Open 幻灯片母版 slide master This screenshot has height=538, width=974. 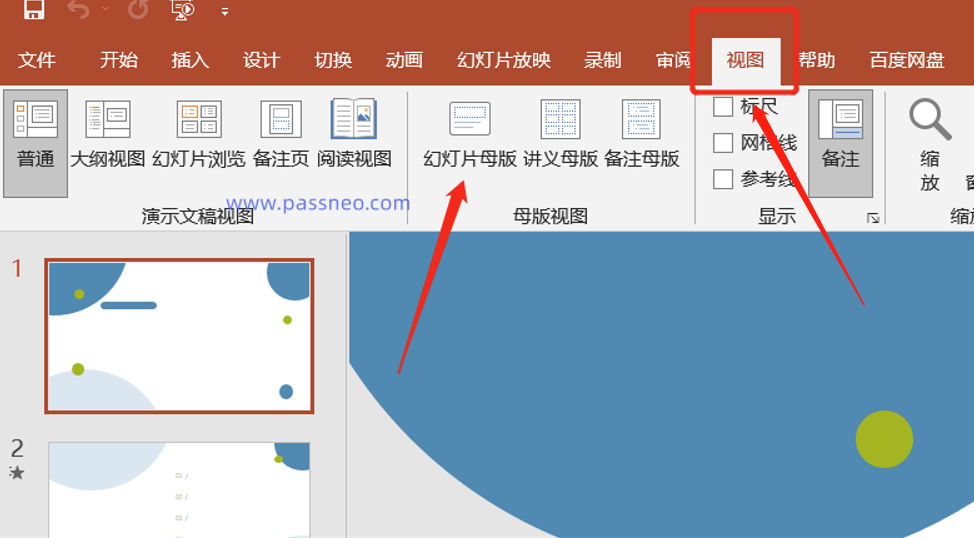[x=470, y=134]
